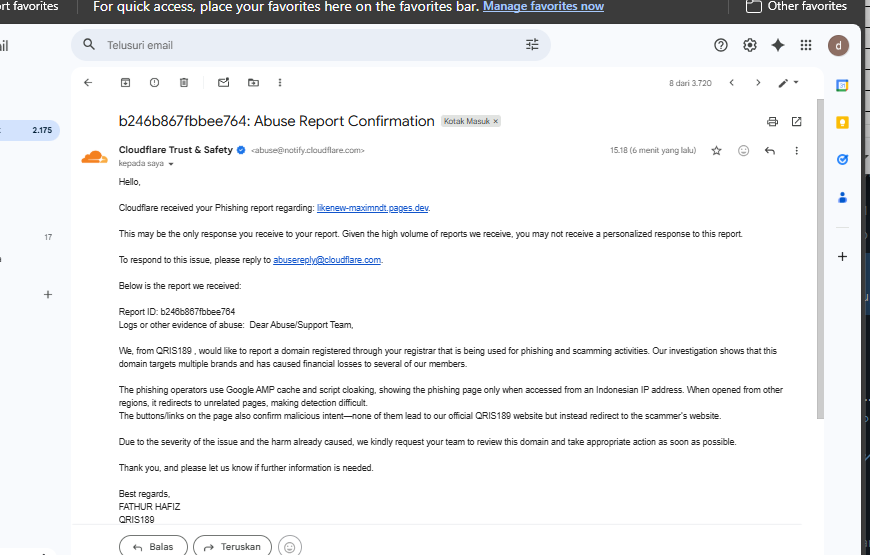The image size is (870, 555).
Task: Remove the 'Kotak Masuk' label
Action: (496, 121)
